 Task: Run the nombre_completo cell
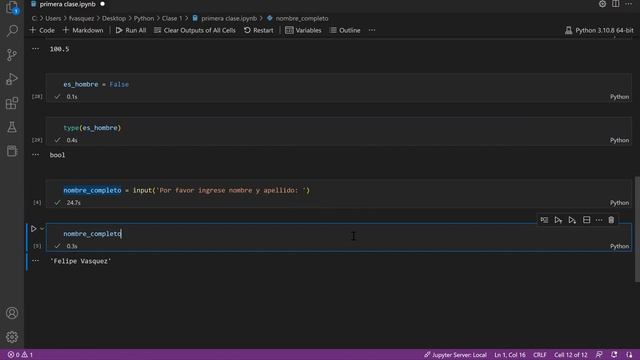(x=34, y=229)
